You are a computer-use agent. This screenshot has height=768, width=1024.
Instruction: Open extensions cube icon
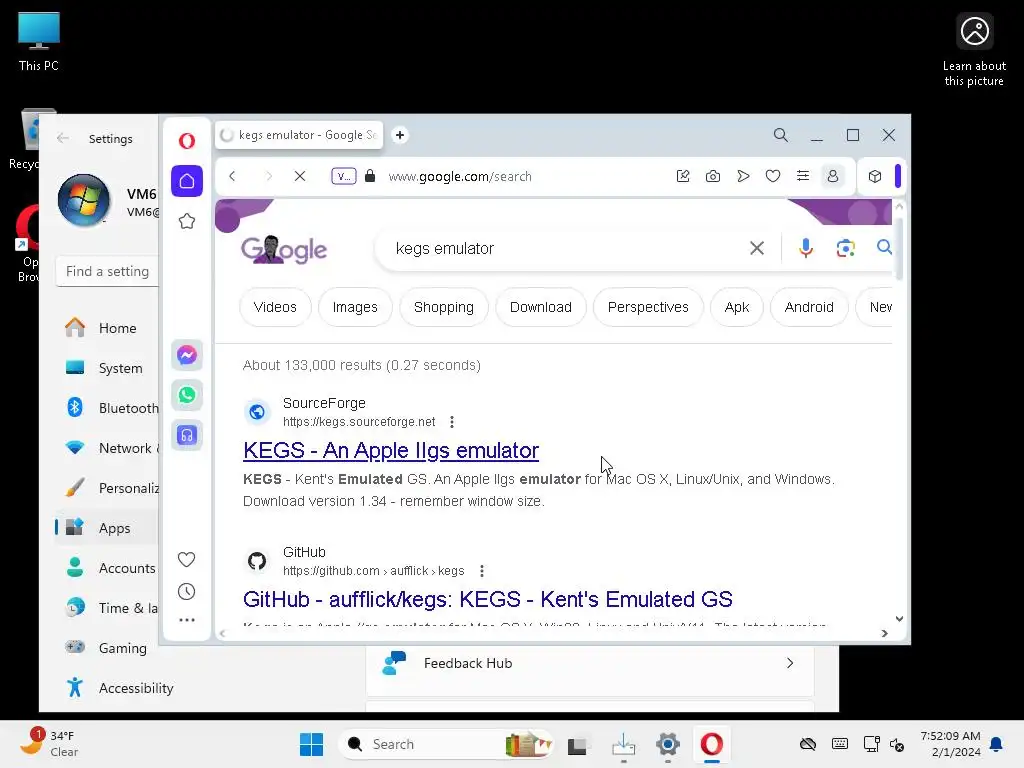(875, 176)
